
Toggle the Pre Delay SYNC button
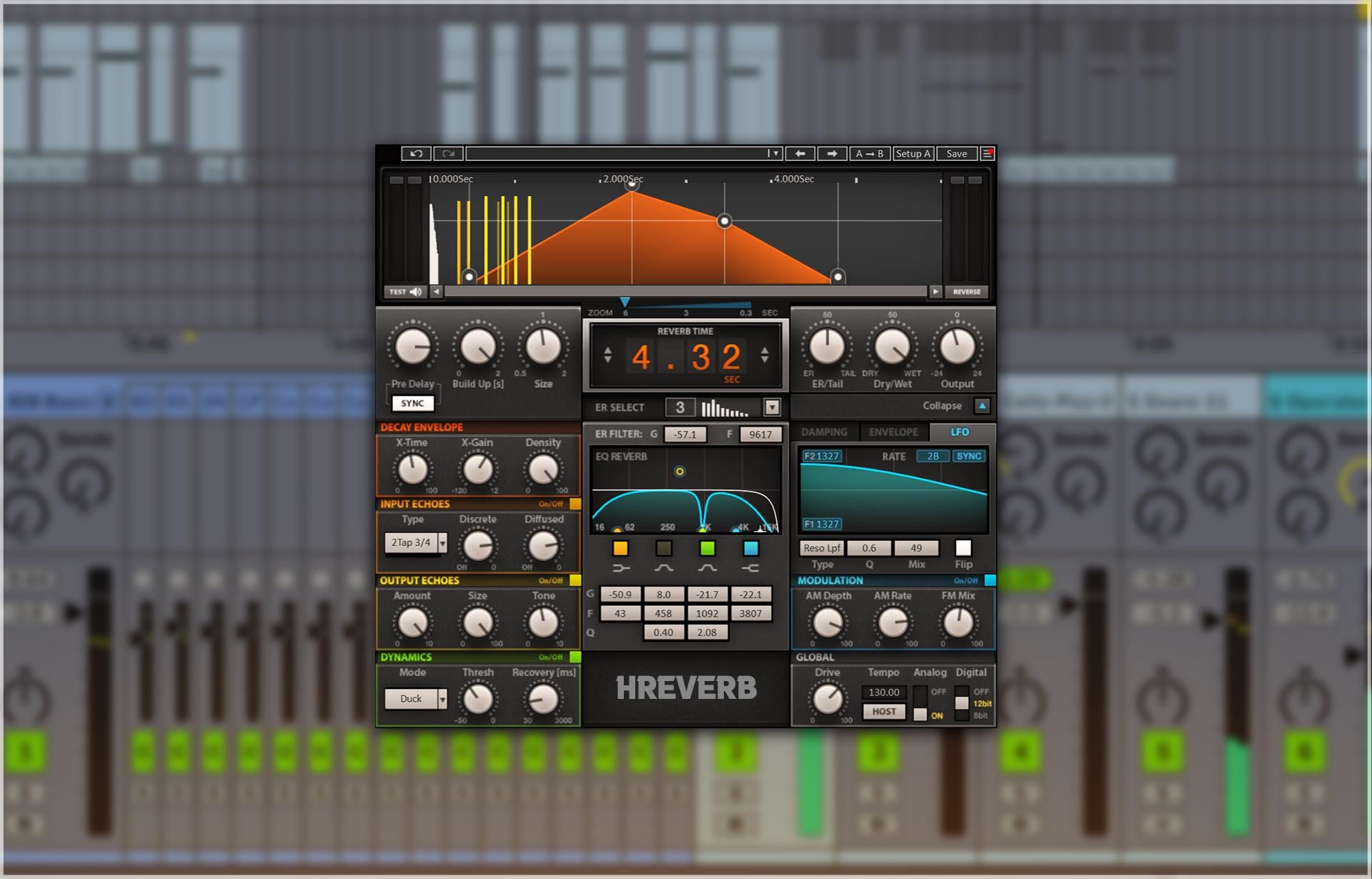tap(412, 404)
